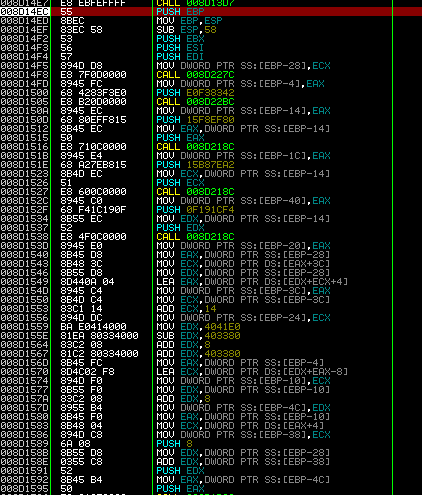Select the PUSH 8 instruction
The width and height of the screenshot is (422, 495).
pyautogui.click(x=174, y=444)
